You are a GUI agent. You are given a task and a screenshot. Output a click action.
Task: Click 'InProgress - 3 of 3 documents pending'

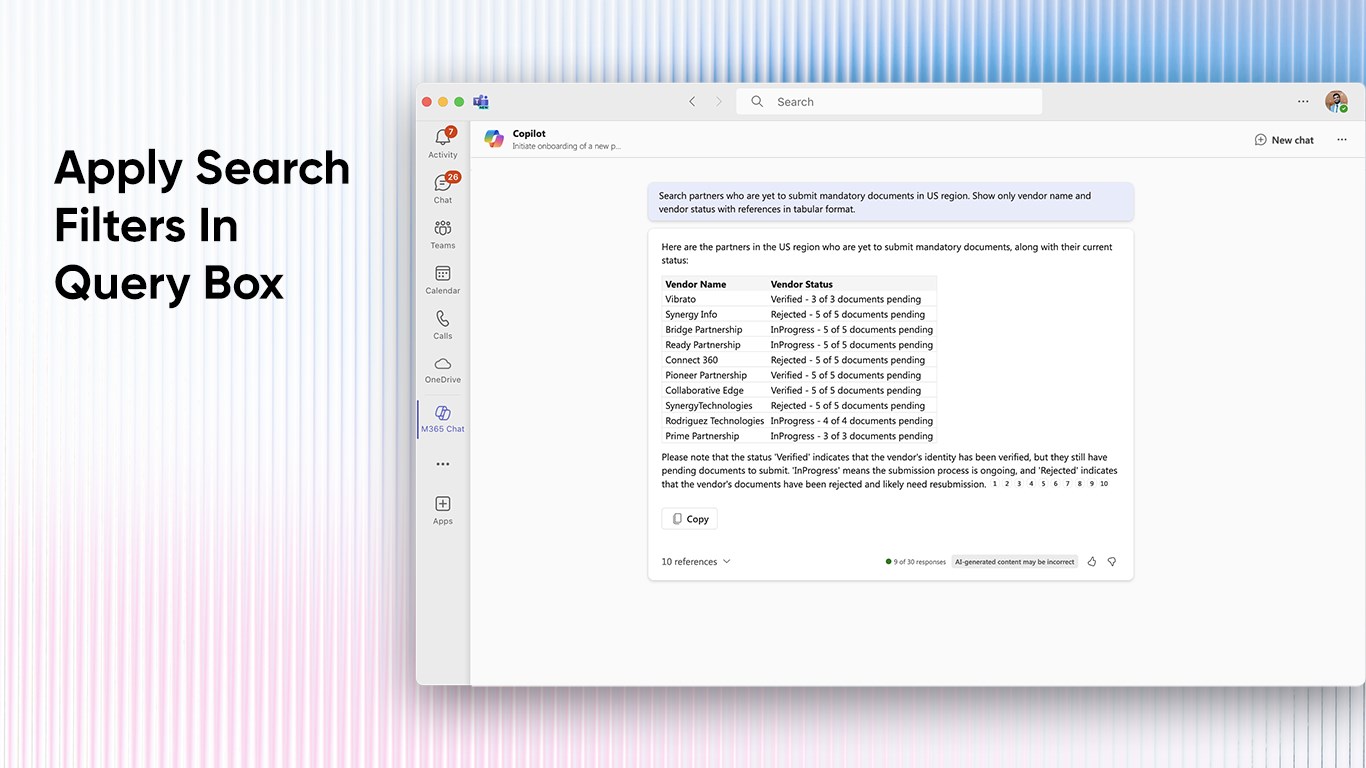click(852, 436)
